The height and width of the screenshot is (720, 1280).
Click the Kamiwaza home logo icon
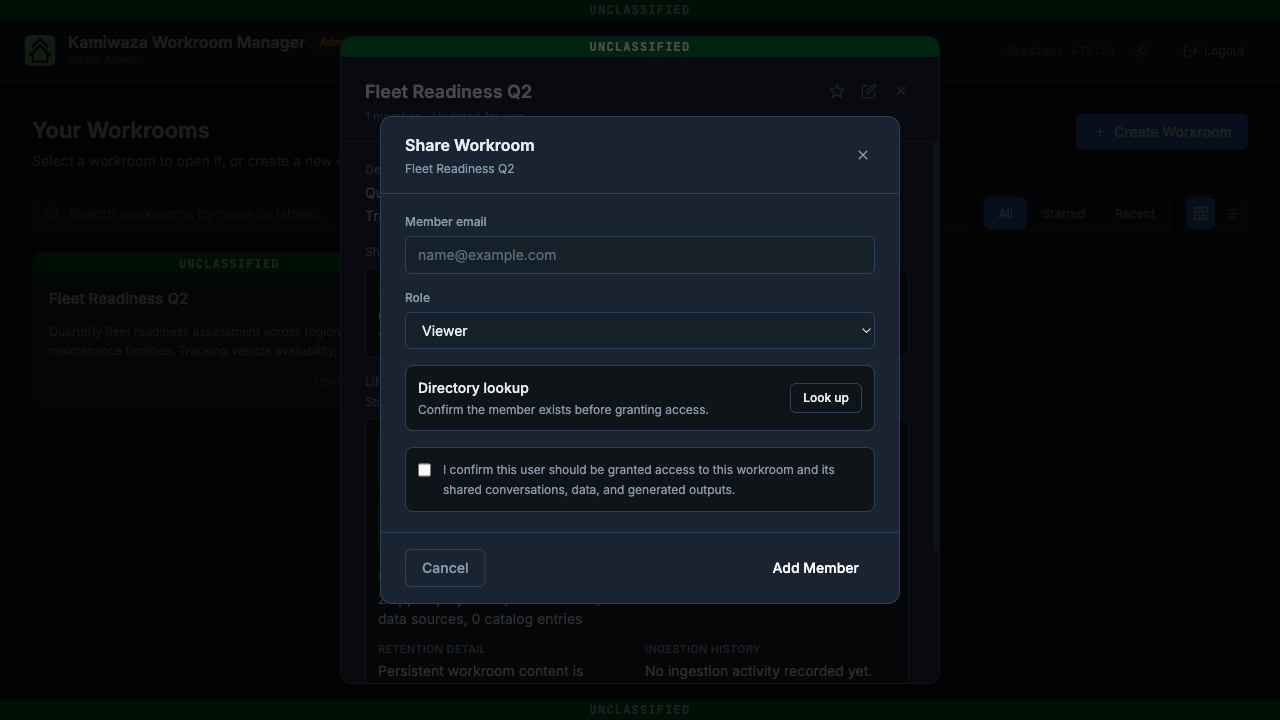click(x=40, y=50)
